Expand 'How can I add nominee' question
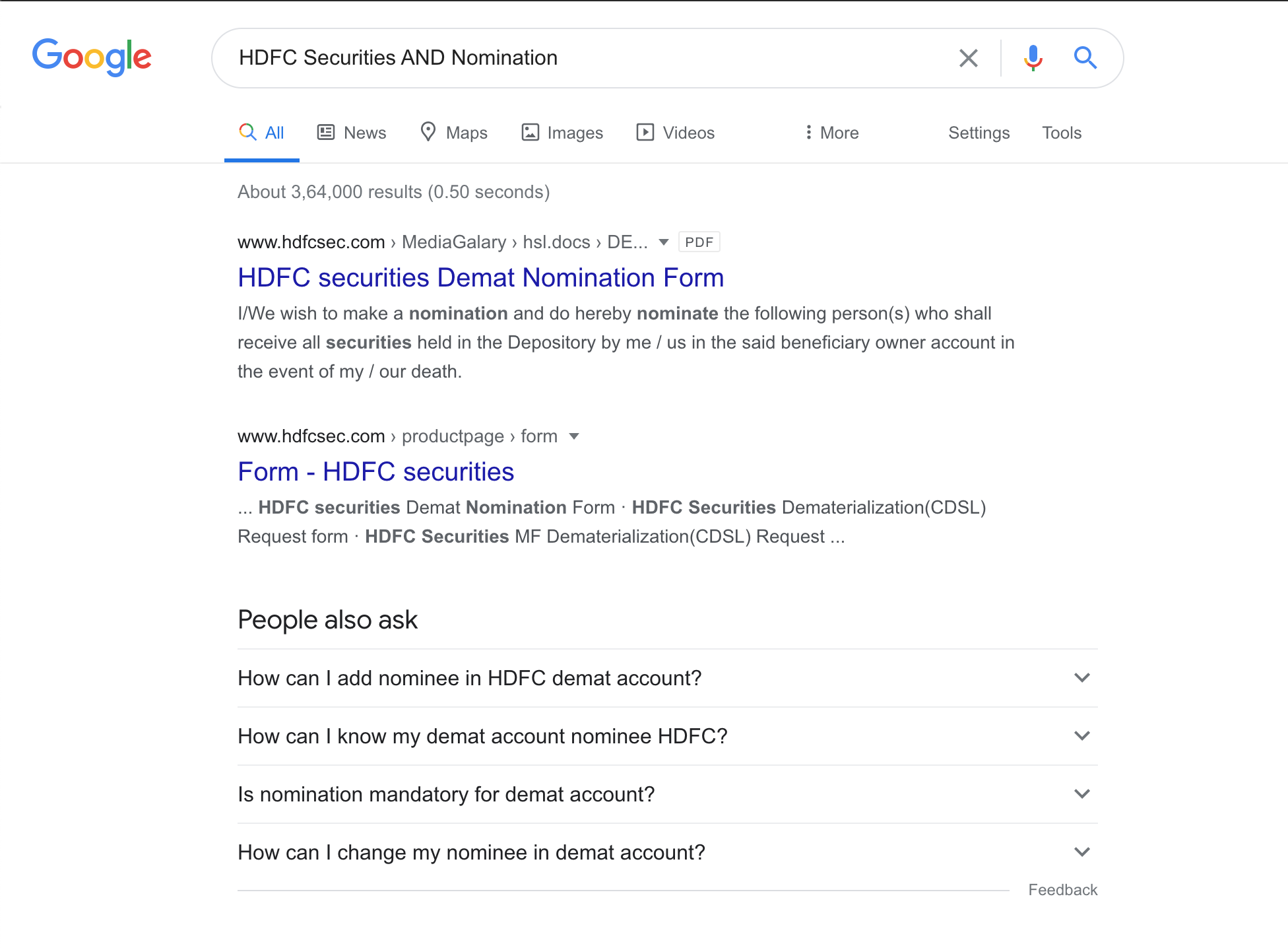This screenshot has height=948, width=1288. point(667,678)
